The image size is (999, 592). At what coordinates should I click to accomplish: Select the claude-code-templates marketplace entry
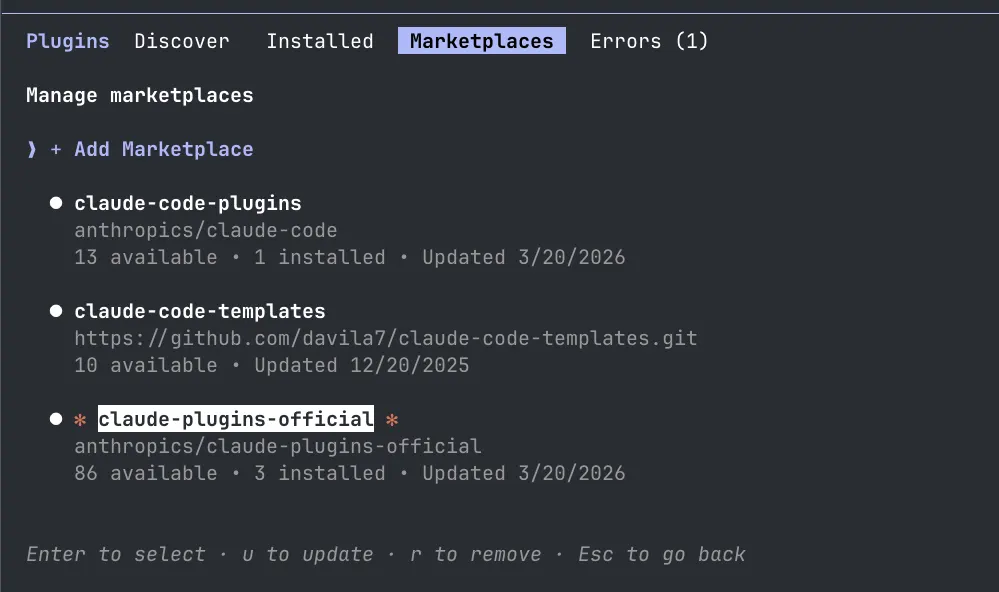200,311
